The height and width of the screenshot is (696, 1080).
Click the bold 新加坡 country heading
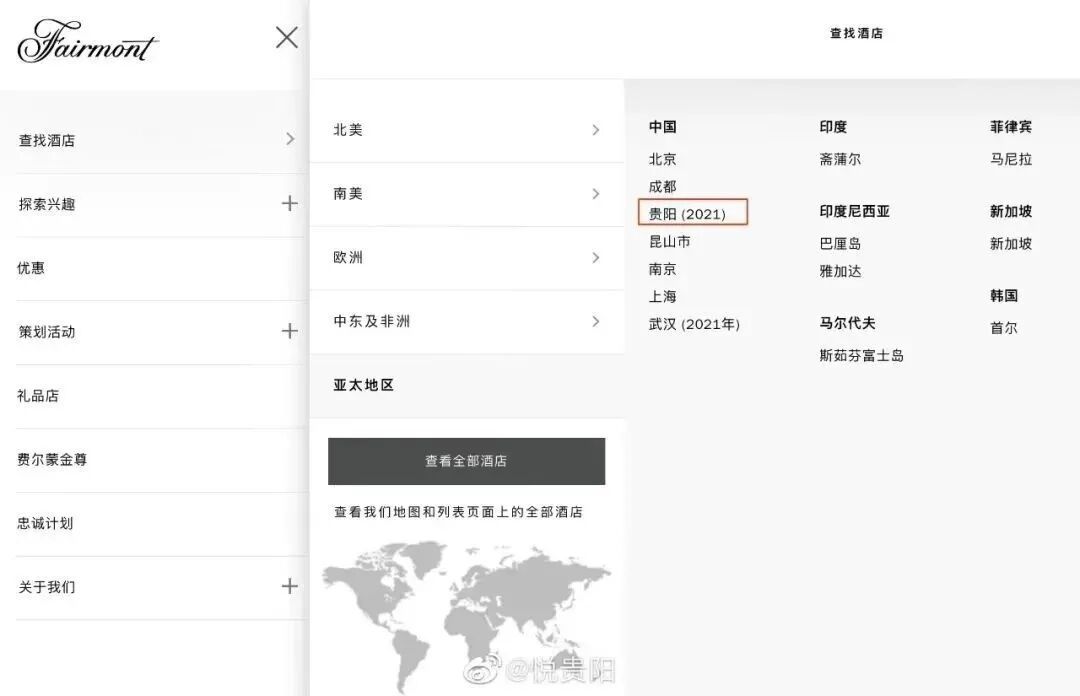1011,212
